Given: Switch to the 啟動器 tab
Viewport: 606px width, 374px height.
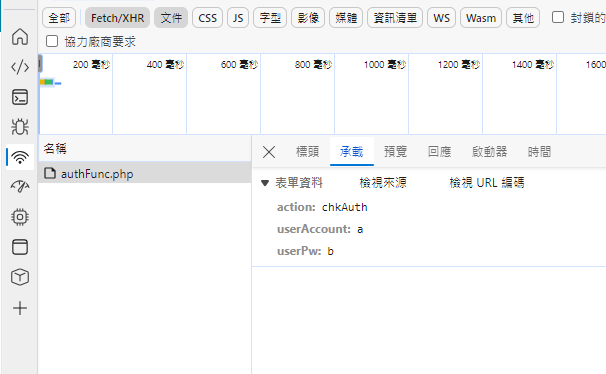Looking at the screenshot, I should [489, 151].
